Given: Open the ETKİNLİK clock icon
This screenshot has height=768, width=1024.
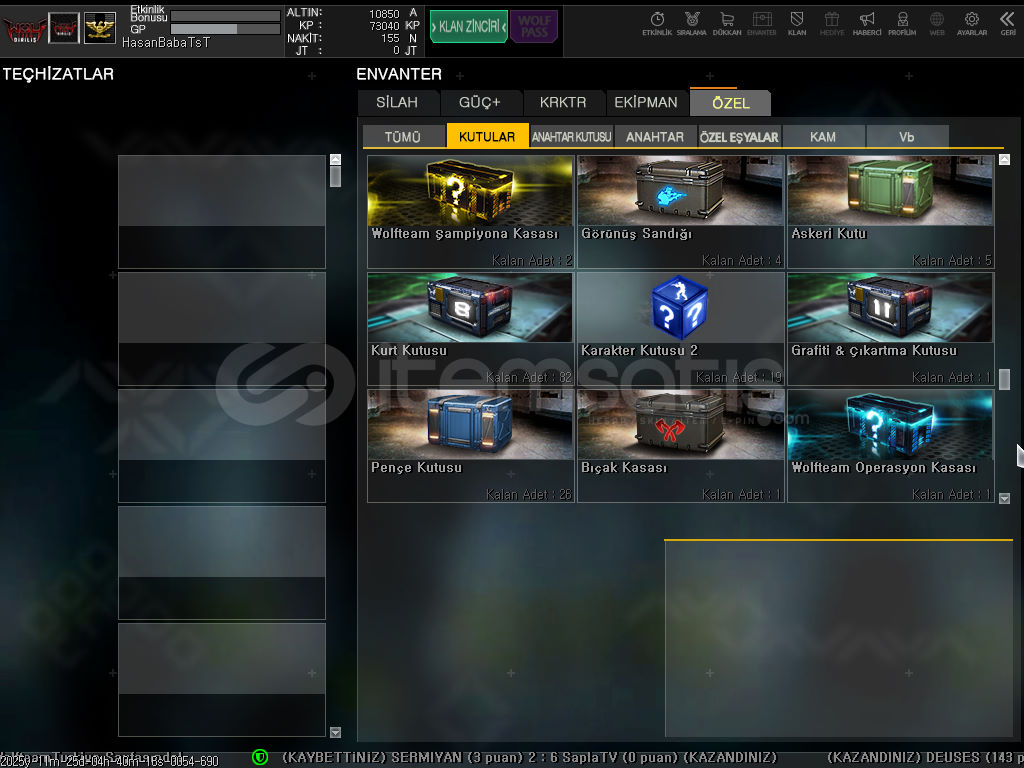Looking at the screenshot, I should click(657, 24).
